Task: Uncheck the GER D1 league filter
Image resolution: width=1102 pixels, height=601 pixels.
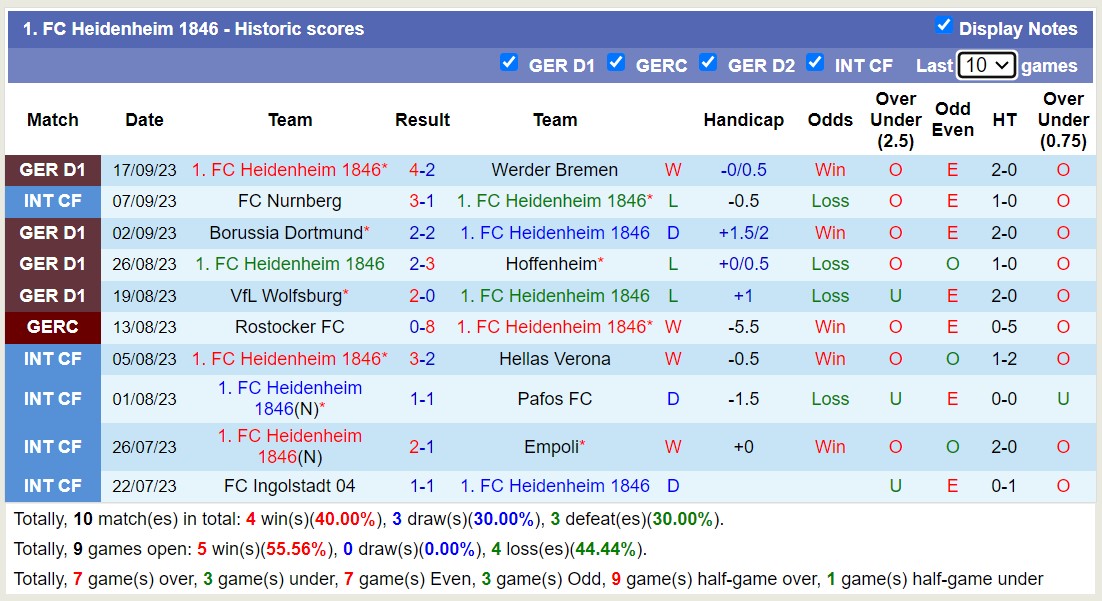Action: tap(510, 63)
